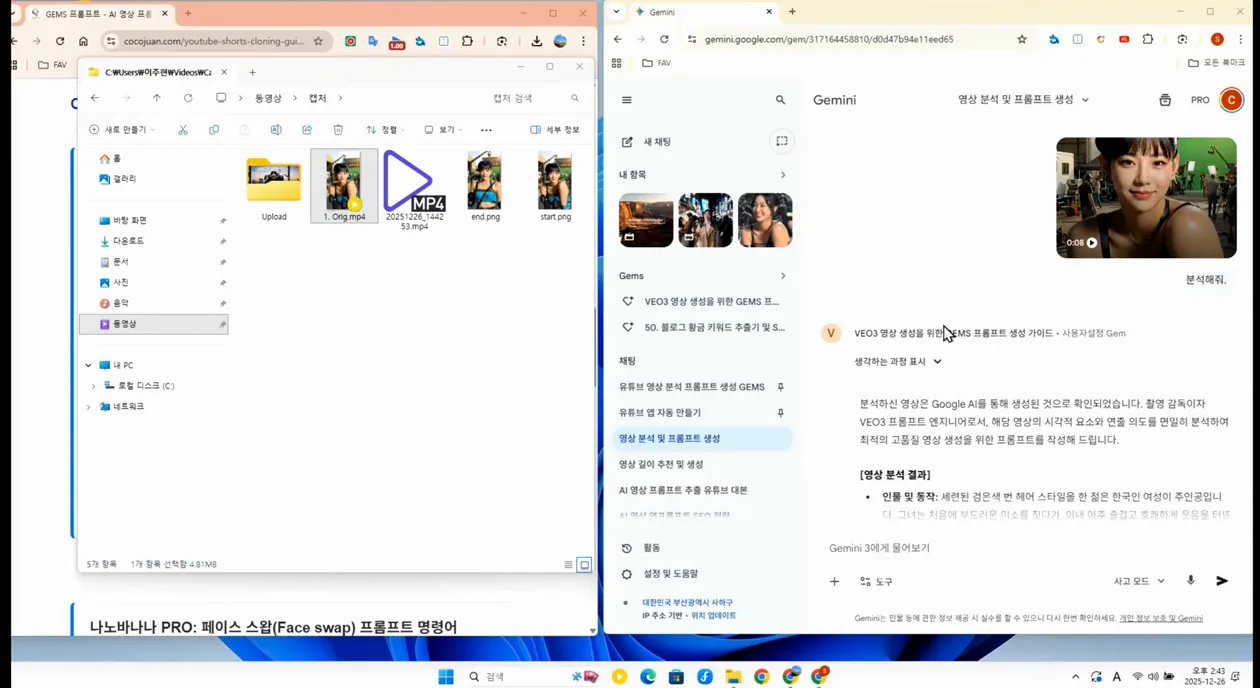The image size is (1260, 688).
Task: Bookmark the Gemini page with star icon
Action: pos(1021,40)
